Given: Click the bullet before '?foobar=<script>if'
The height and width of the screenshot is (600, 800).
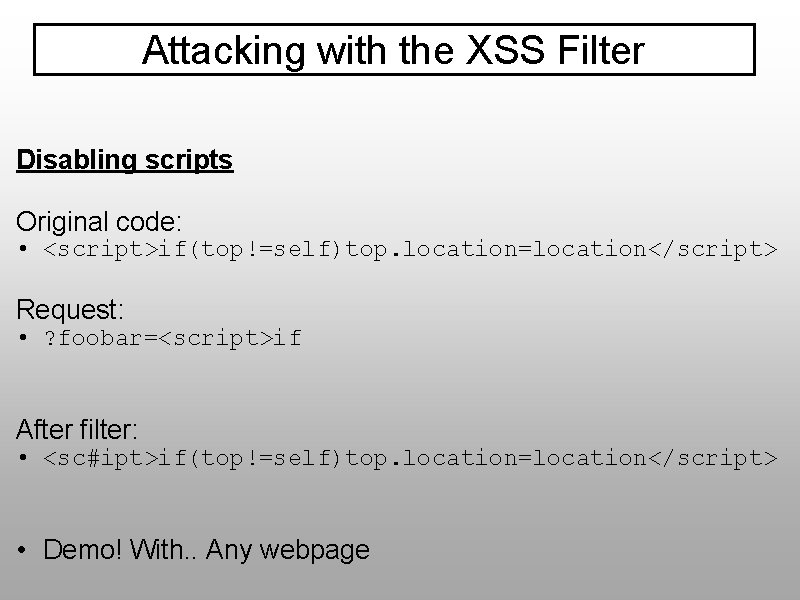Looking at the screenshot, I should point(22,338).
